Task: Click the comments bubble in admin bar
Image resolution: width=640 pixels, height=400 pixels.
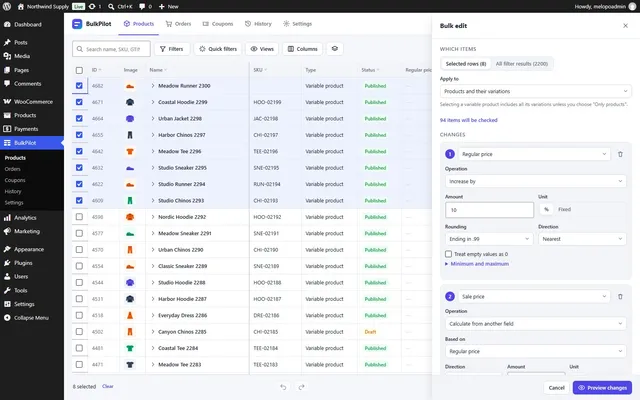Action: [142, 7]
